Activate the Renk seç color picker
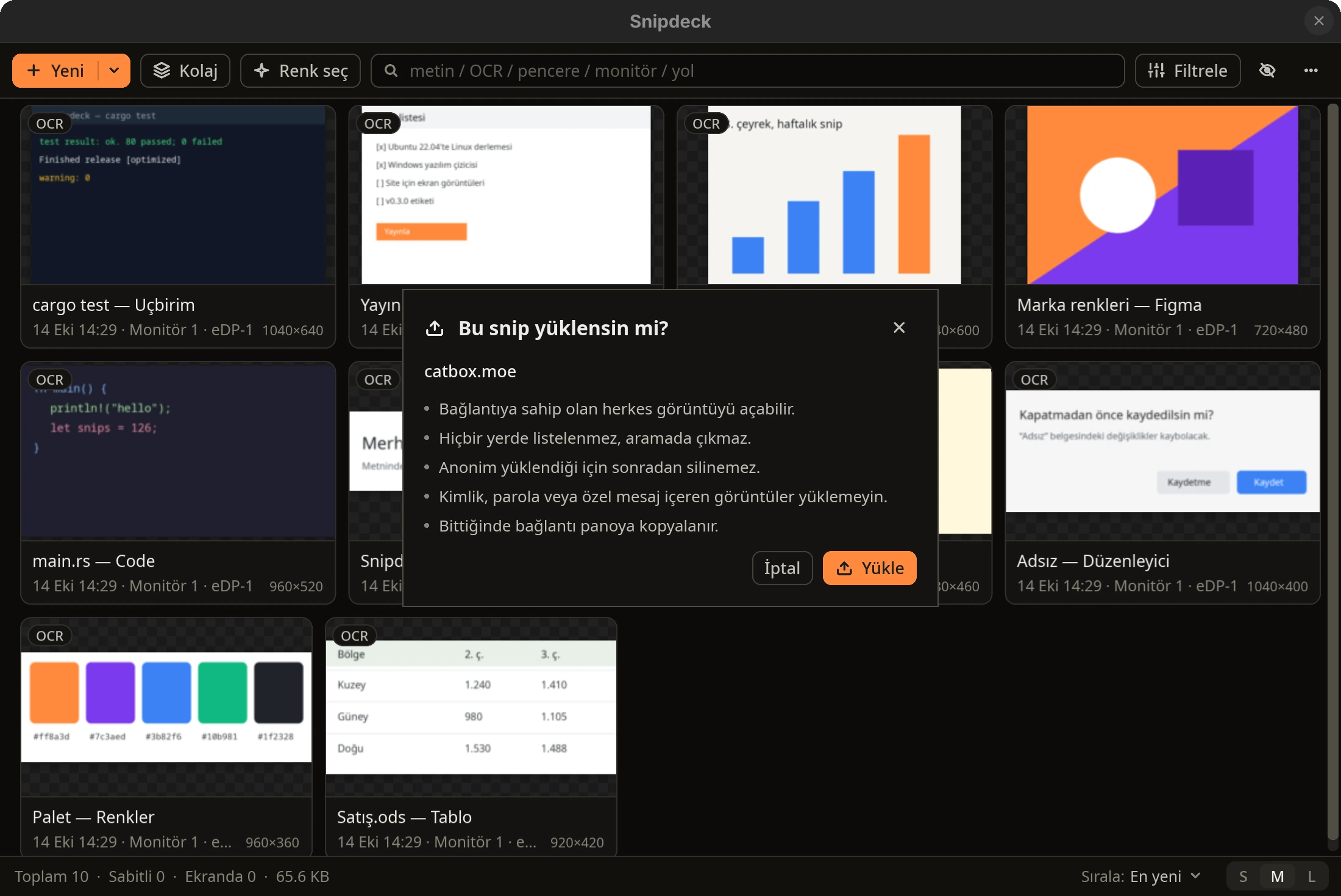Image resolution: width=1341 pixels, height=896 pixels. [301, 71]
